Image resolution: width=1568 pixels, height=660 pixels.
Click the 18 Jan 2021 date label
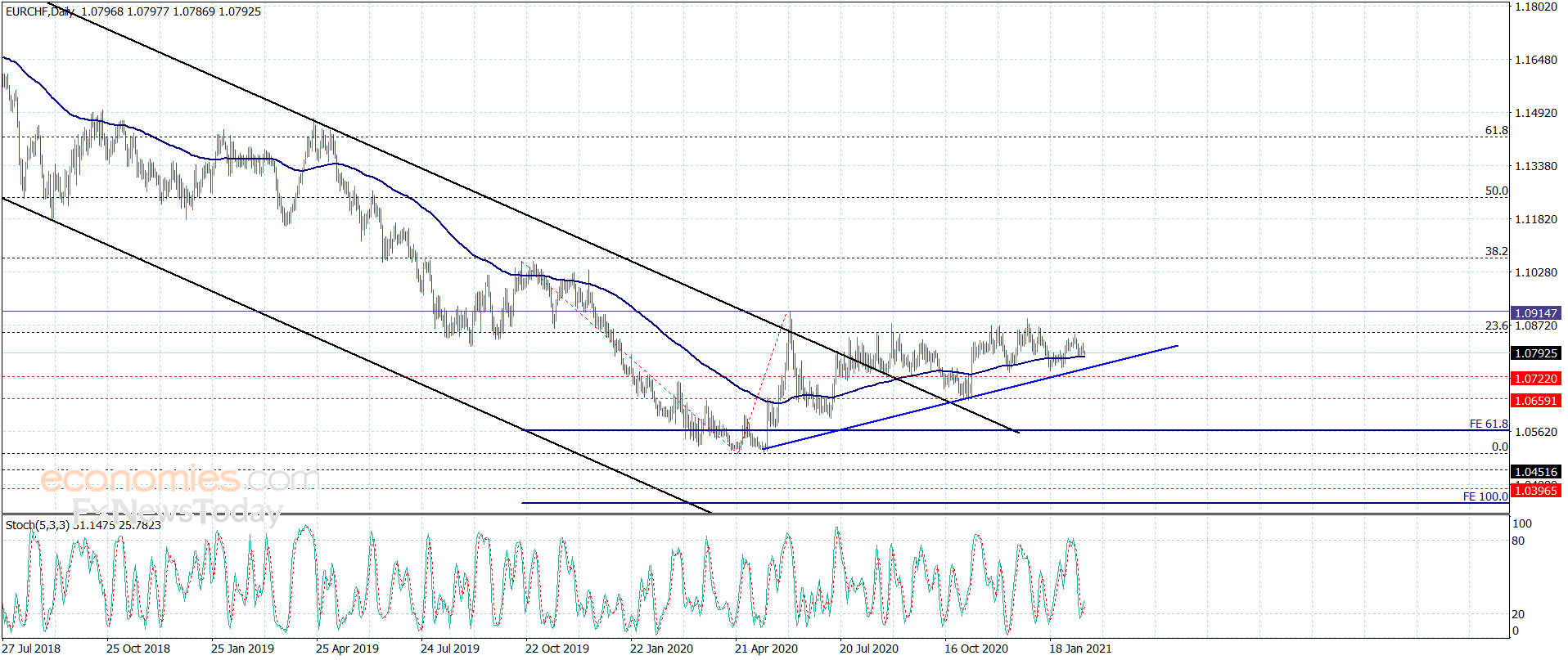pos(1080,649)
